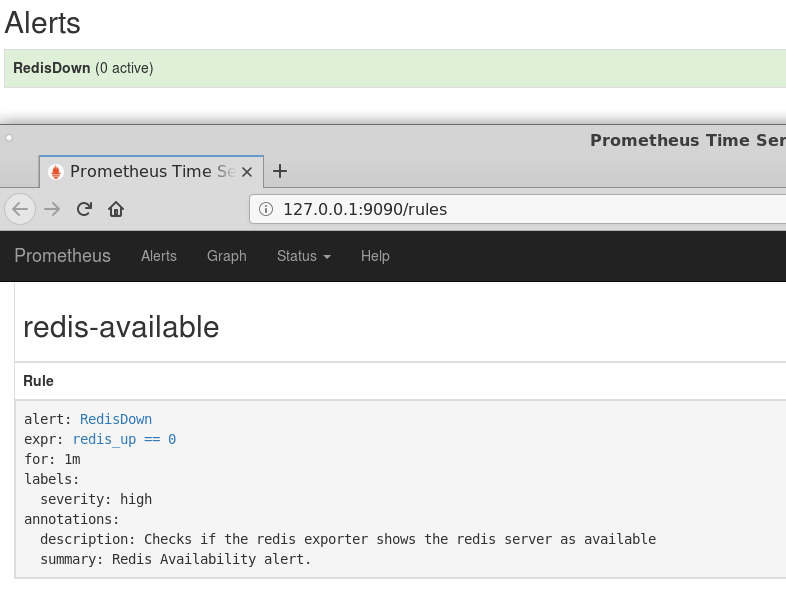This screenshot has height=592, width=786.
Task: Open a new browser tab with plus
Action: tap(280, 171)
